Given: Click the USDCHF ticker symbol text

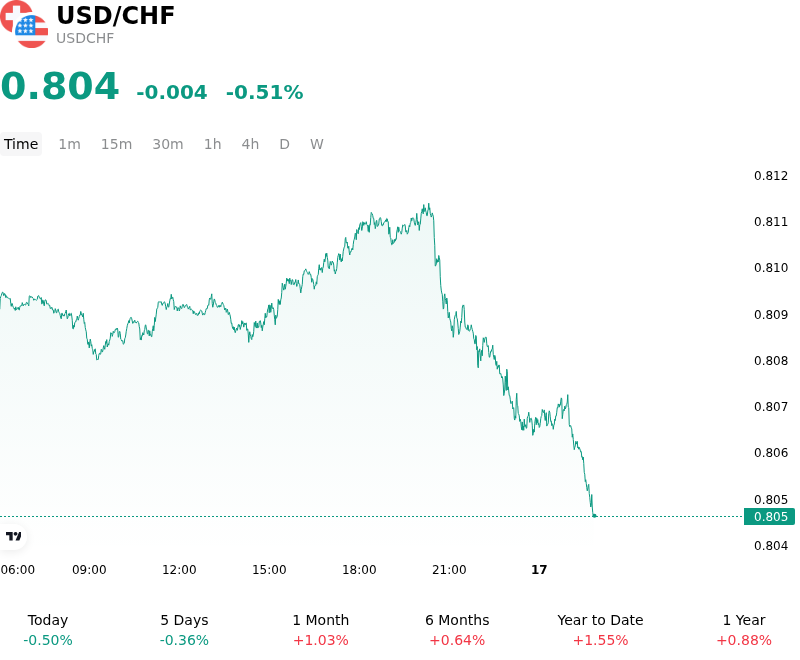Looking at the screenshot, I should 85,38.
